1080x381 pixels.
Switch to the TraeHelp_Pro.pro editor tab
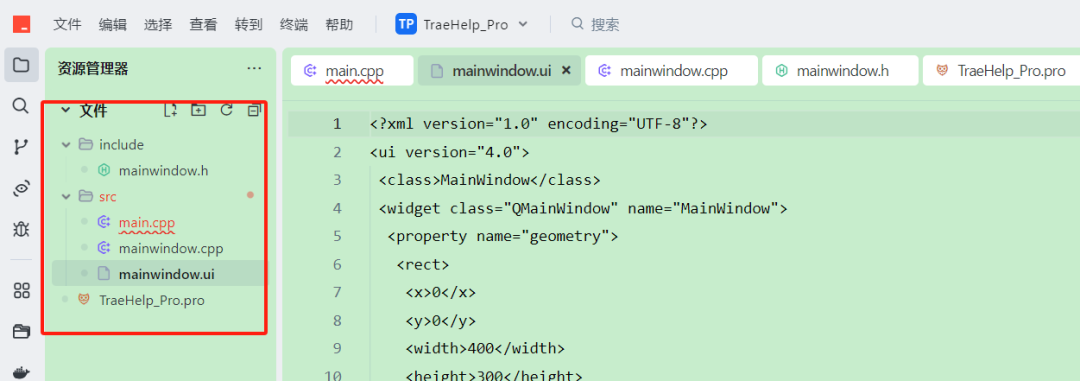tap(1001, 70)
